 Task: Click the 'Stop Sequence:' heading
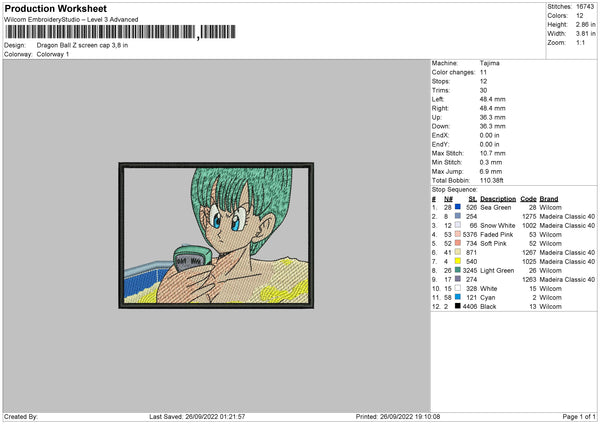(x=455, y=189)
